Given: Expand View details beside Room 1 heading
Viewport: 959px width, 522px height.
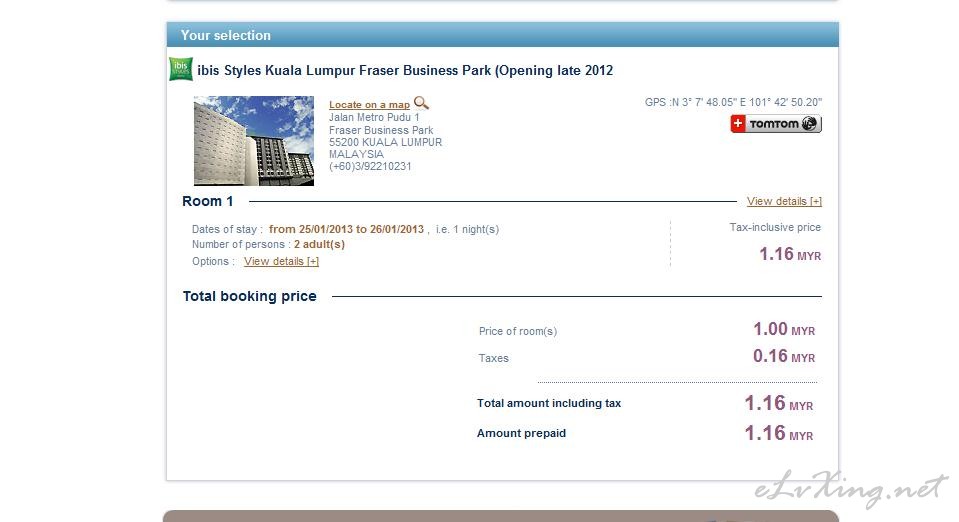Looking at the screenshot, I should point(784,201).
